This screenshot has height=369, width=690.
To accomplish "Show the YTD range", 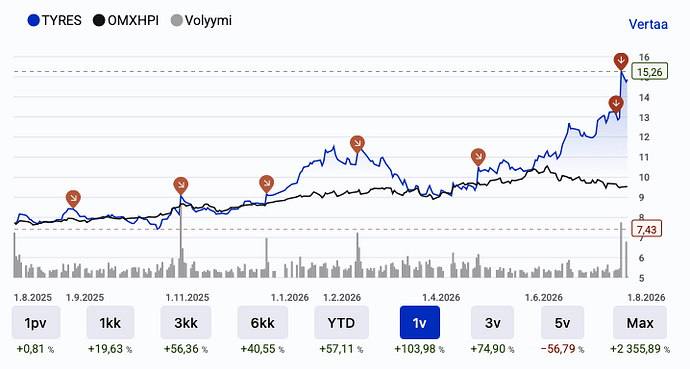I will 341,323.
